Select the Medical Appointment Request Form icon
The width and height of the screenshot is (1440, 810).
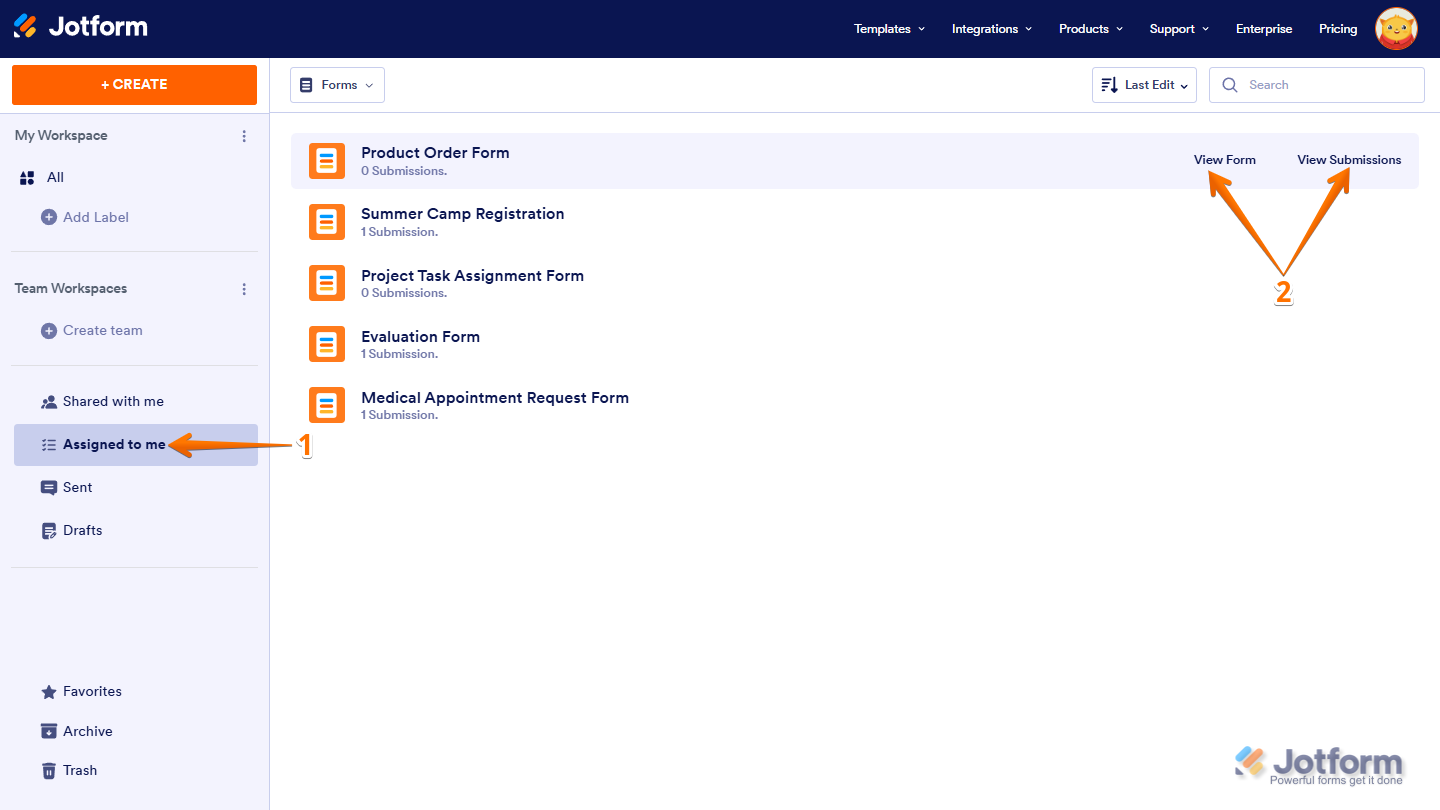pos(327,404)
